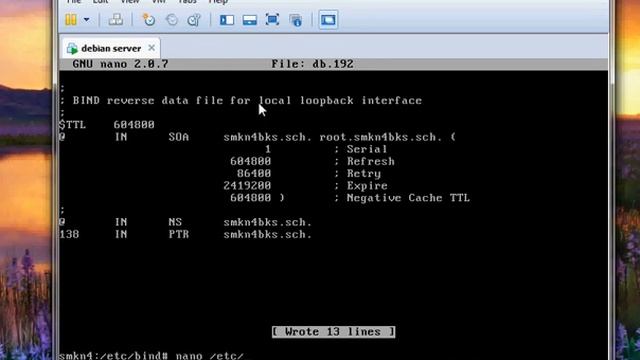640x360 pixels.
Task: Click the Wrote 13 lines status message
Action: (333, 332)
